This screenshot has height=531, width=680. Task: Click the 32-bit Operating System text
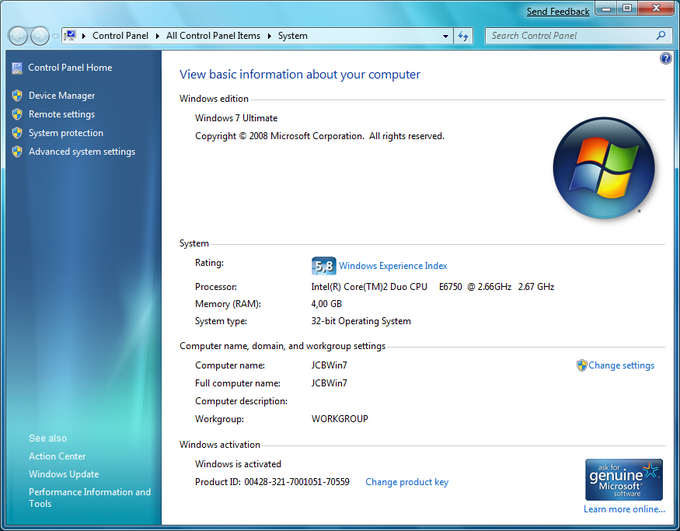tap(361, 321)
